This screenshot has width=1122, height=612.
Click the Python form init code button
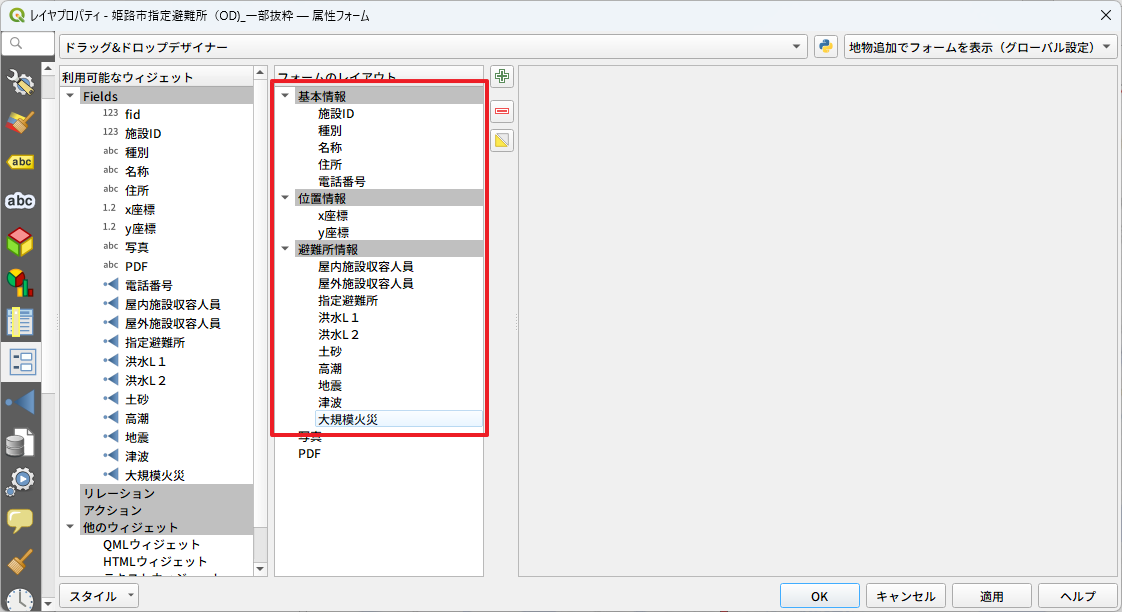coord(825,47)
